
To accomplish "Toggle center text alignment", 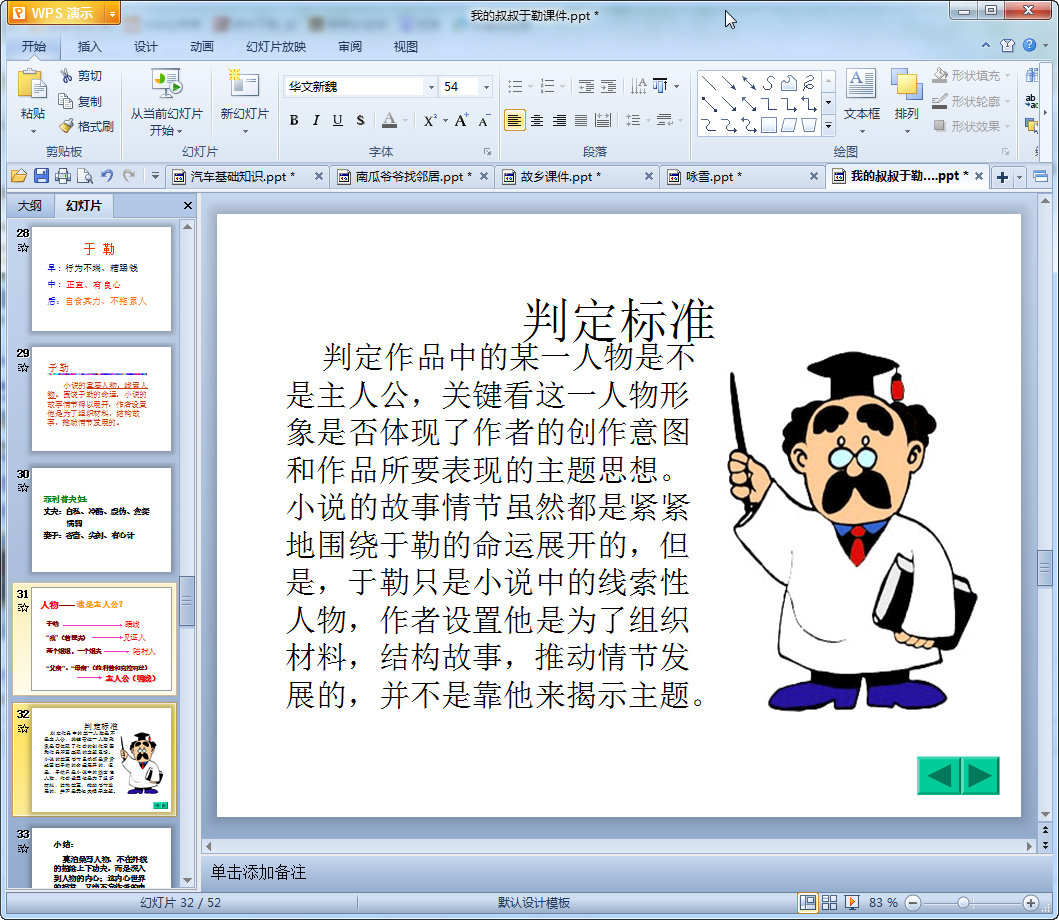I will [537, 120].
